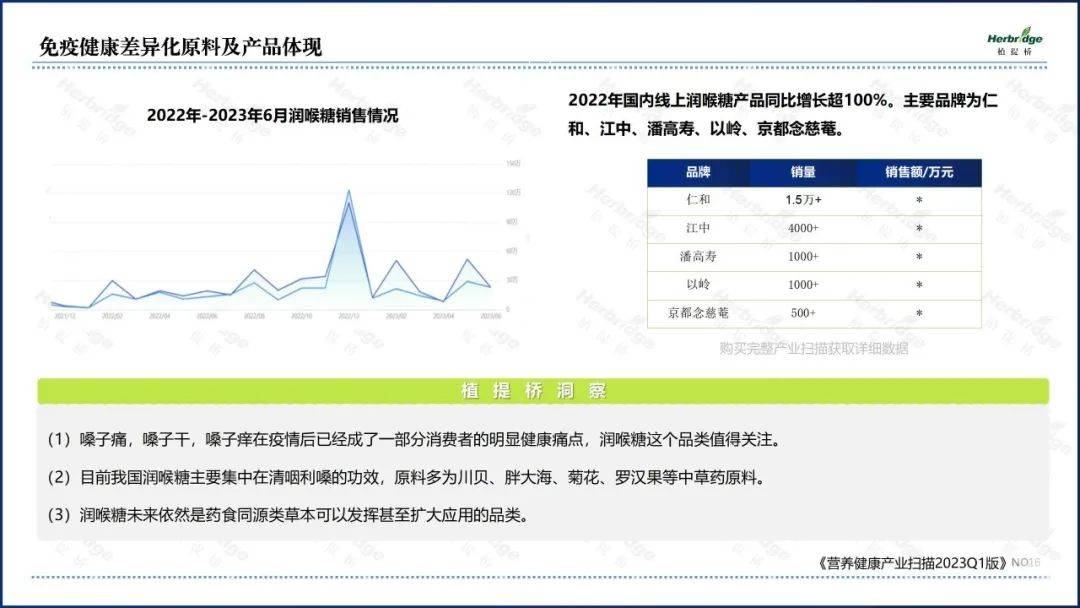Click the highest peak of the sales chart
Viewport: 1080px width, 608px height.
348,191
